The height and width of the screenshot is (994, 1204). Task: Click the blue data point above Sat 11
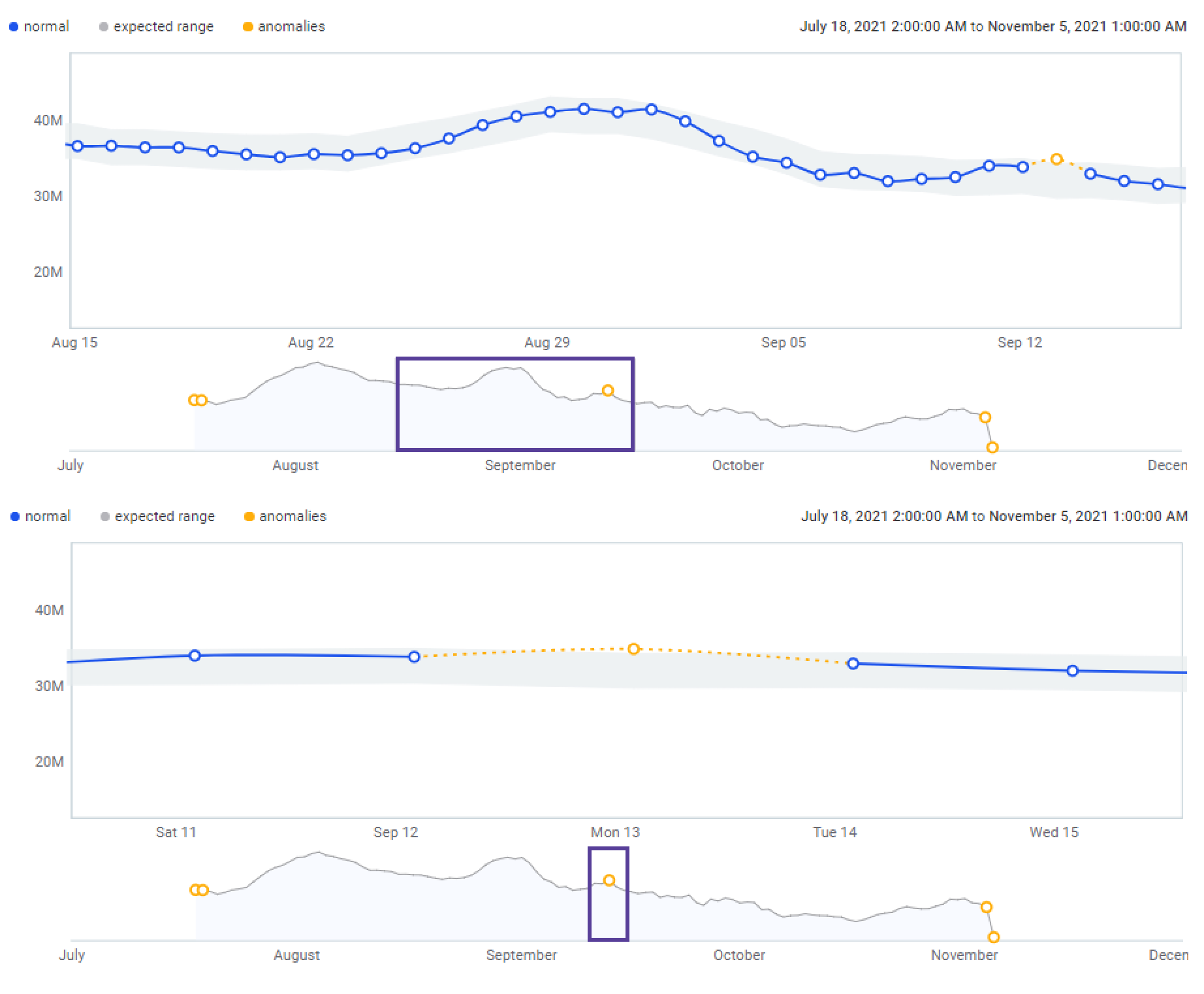pos(195,656)
